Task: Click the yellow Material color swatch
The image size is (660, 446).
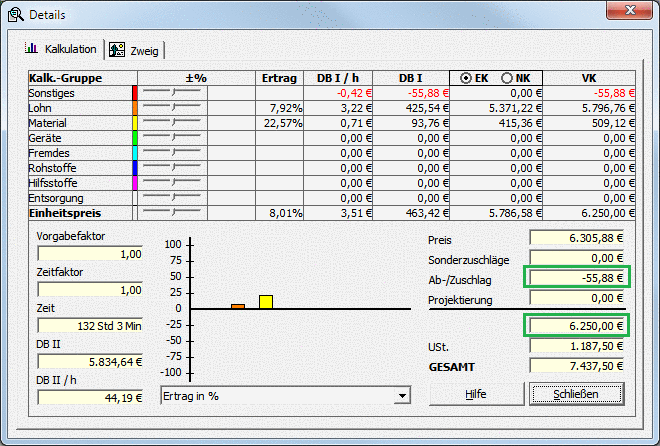Action: pos(135,123)
